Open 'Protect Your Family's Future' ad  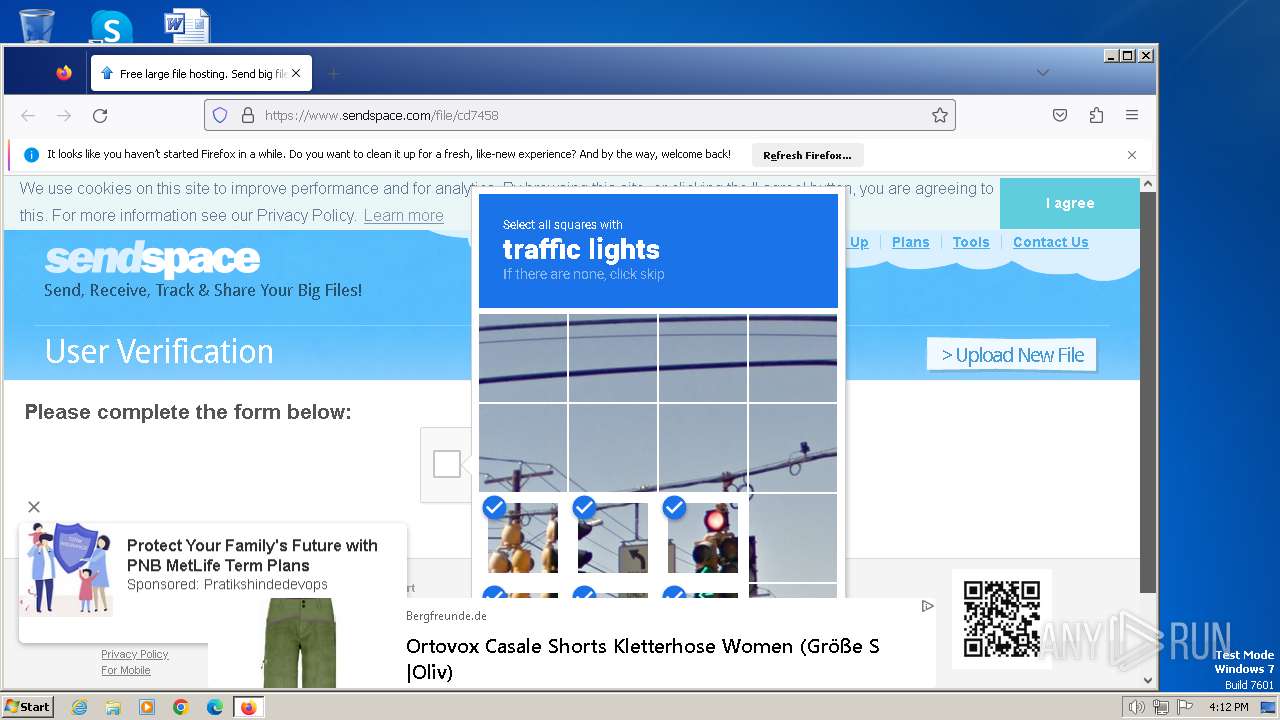pos(252,555)
